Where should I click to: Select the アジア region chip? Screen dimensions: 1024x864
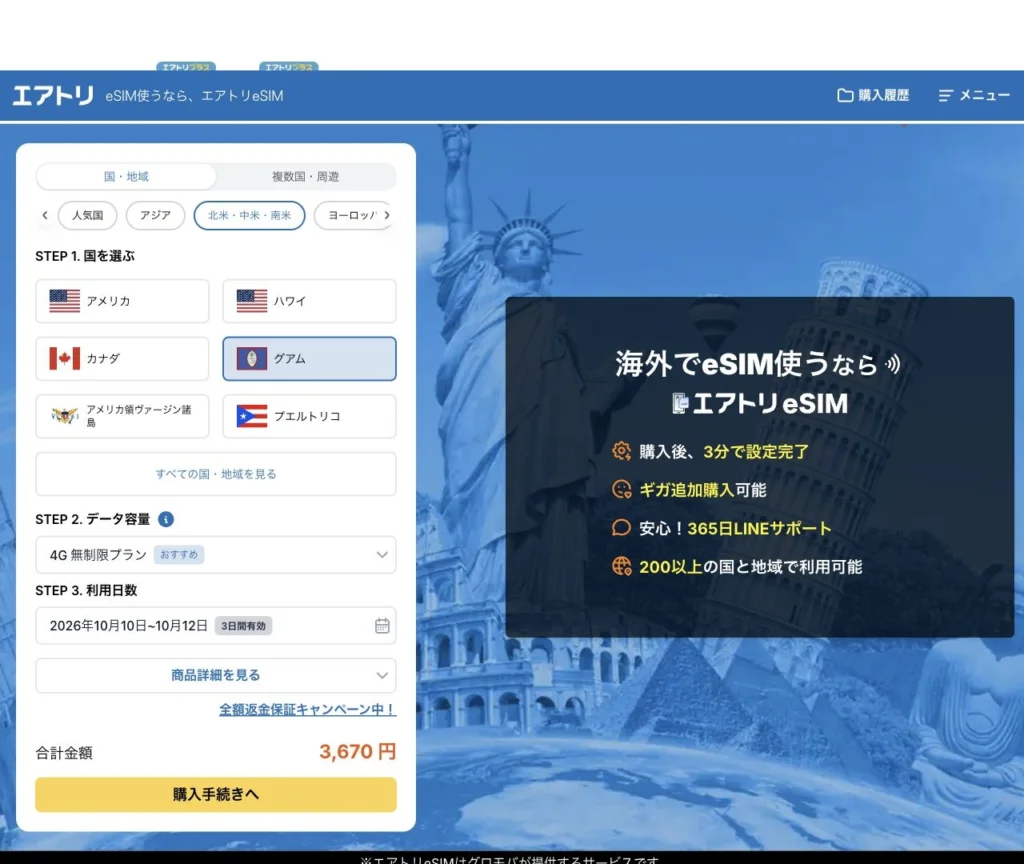pos(155,216)
